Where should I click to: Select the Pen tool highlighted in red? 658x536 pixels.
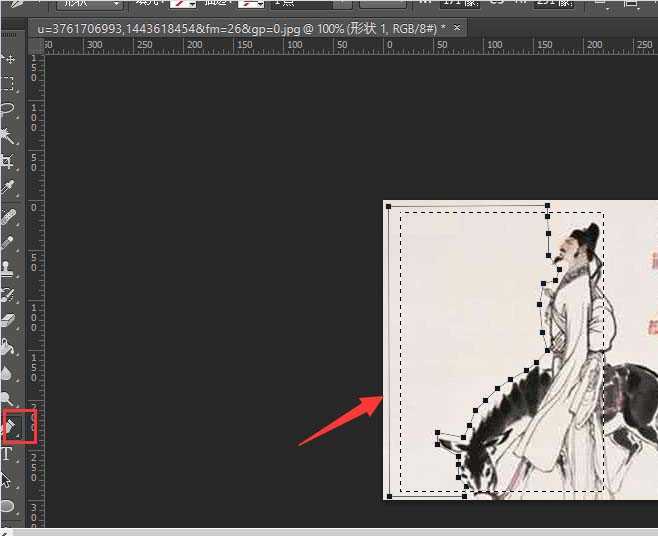pyautogui.click(x=13, y=427)
